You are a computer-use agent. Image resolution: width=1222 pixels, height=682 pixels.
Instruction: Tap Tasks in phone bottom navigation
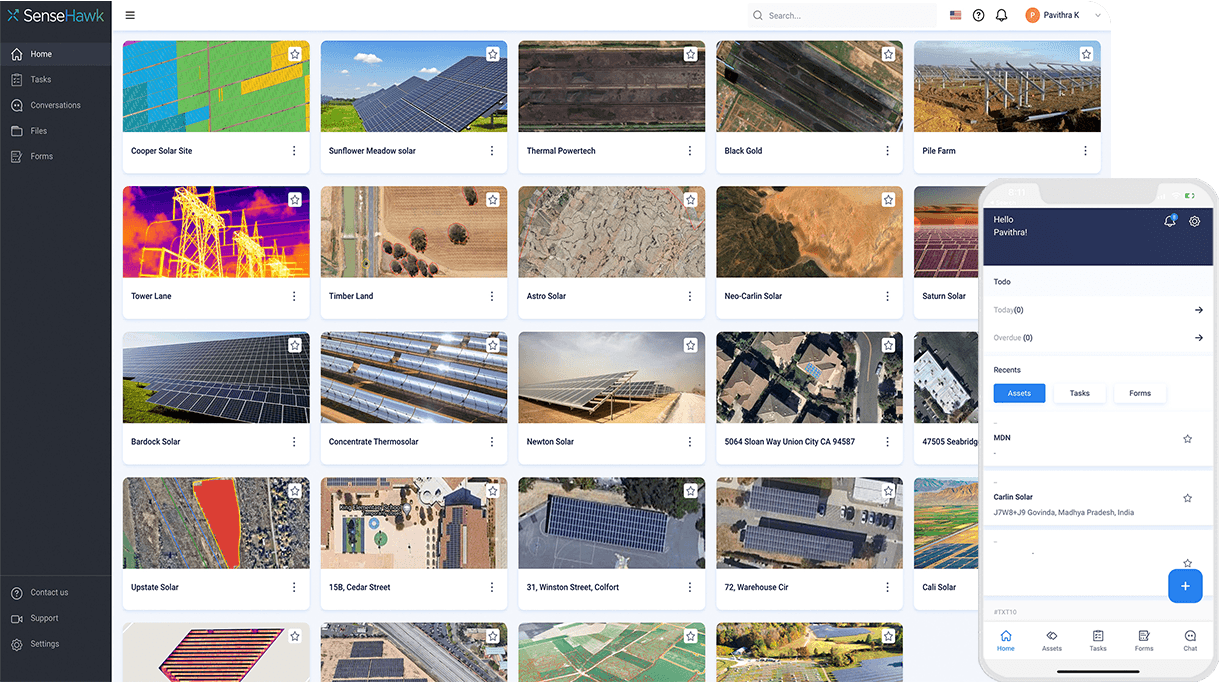click(1098, 641)
